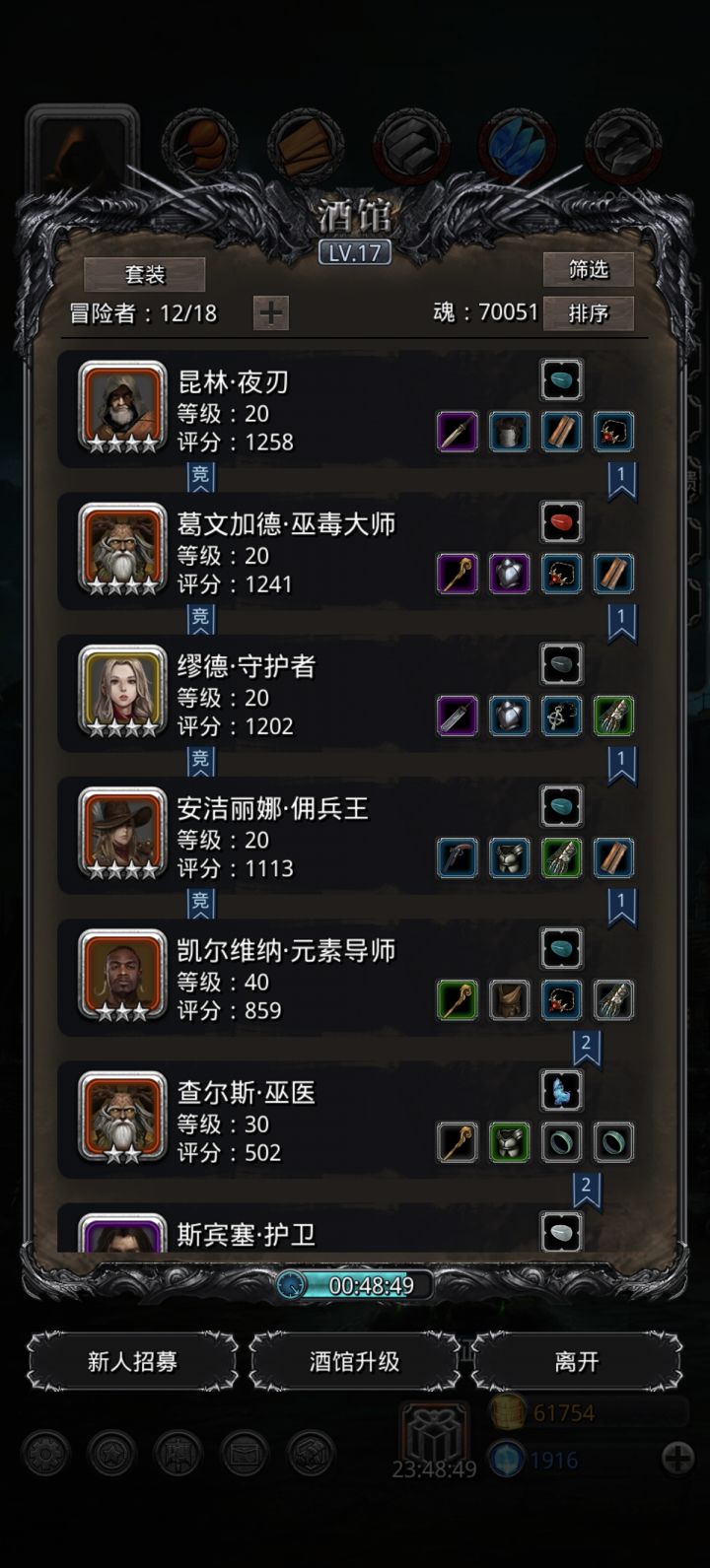Select 葛文加德 staff weapon icon
Viewport: 710px width, 1568px height.
[458, 574]
